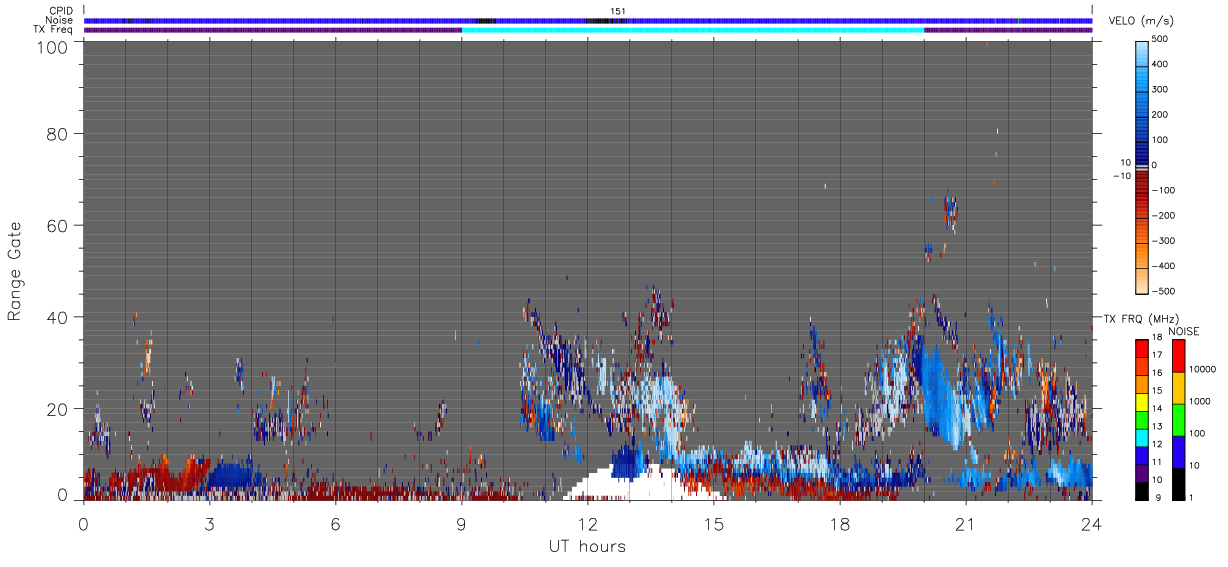The width and height of the screenshot is (1228, 567).
Task: Click the CPID value '151'
Action: [618, 11]
